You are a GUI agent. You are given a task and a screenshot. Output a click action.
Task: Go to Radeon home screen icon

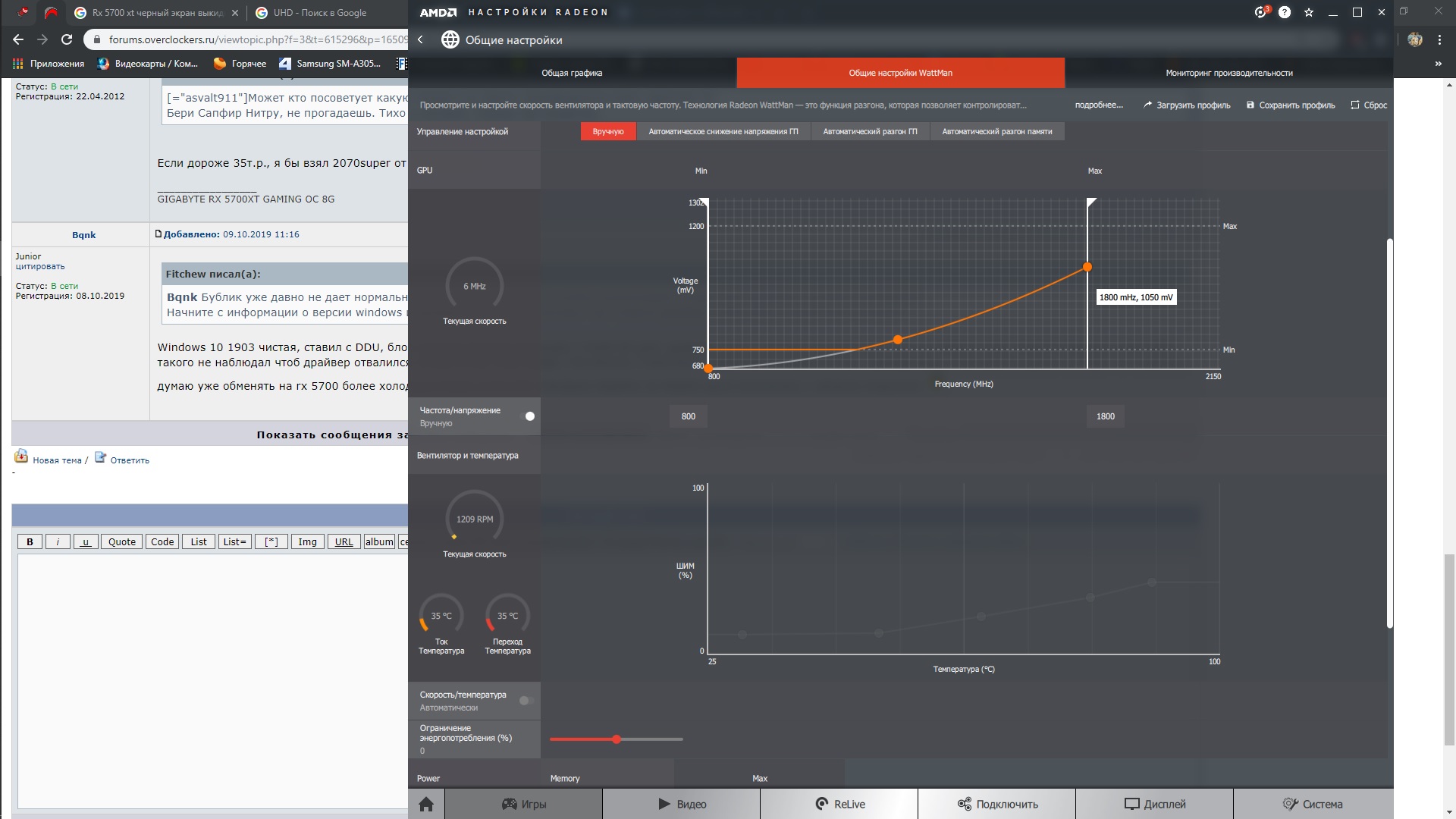[x=426, y=804]
